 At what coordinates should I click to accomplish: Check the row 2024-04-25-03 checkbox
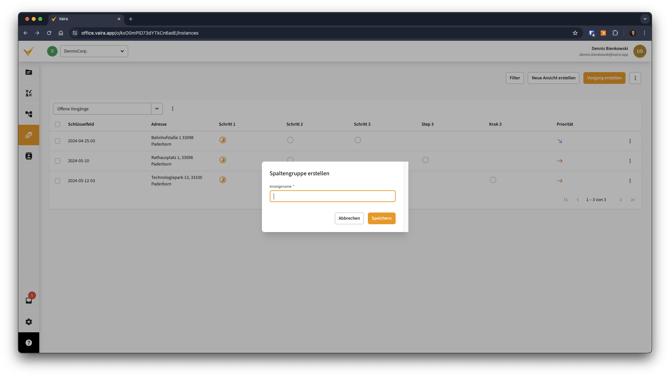pos(57,141)
